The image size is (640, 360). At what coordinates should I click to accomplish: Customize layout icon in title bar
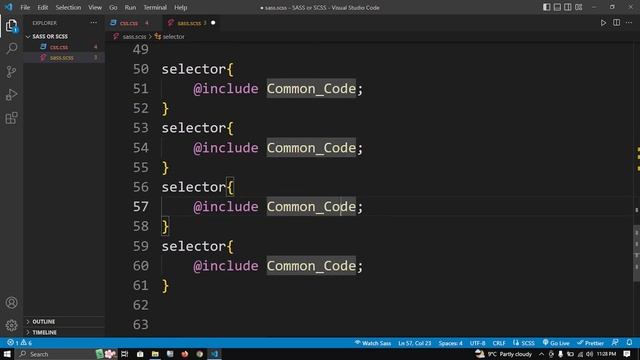tap(578, 7)
